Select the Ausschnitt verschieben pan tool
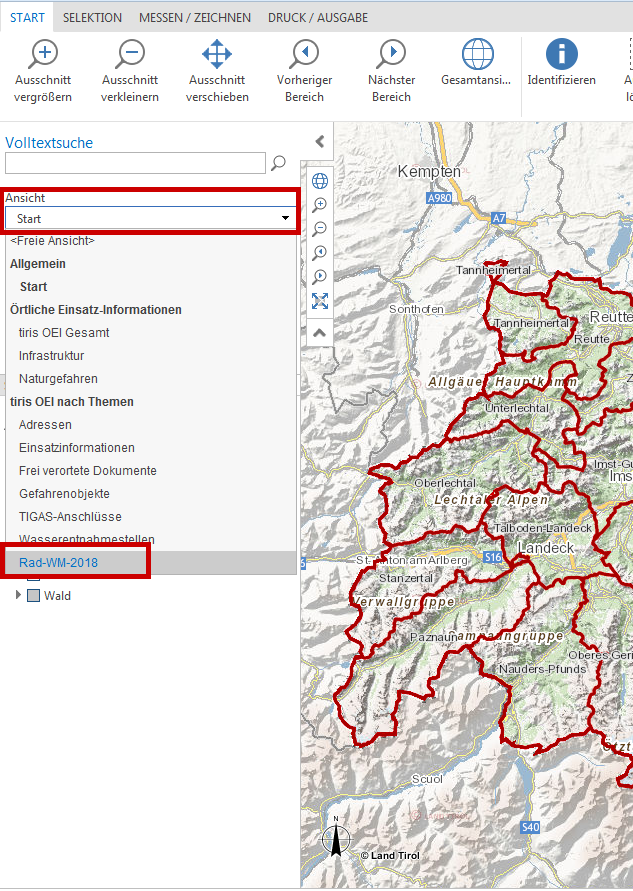Viewport: 633px width, 891px height. pos(217,56)
